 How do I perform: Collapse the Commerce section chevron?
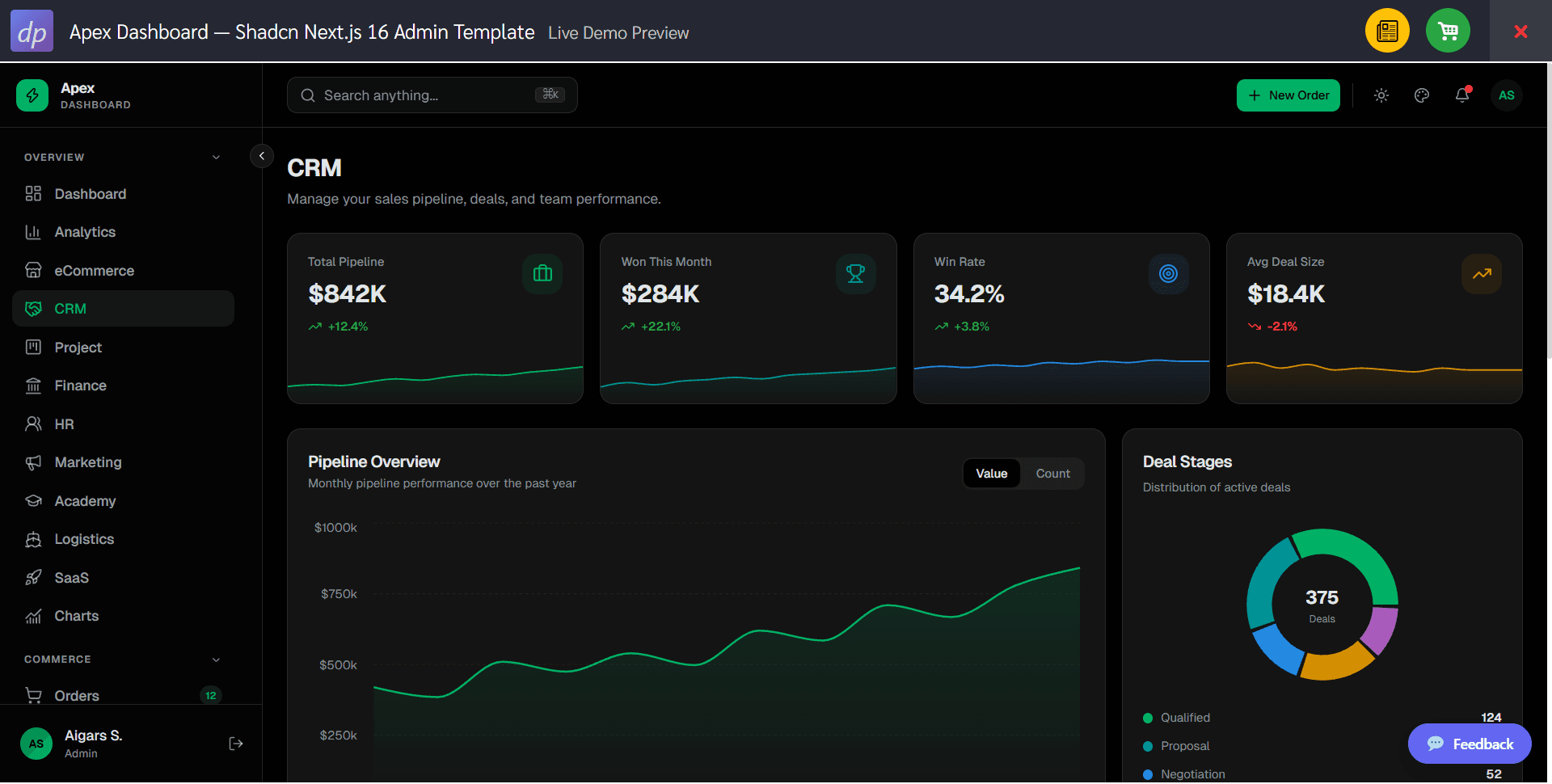click(x=216, y=660)
